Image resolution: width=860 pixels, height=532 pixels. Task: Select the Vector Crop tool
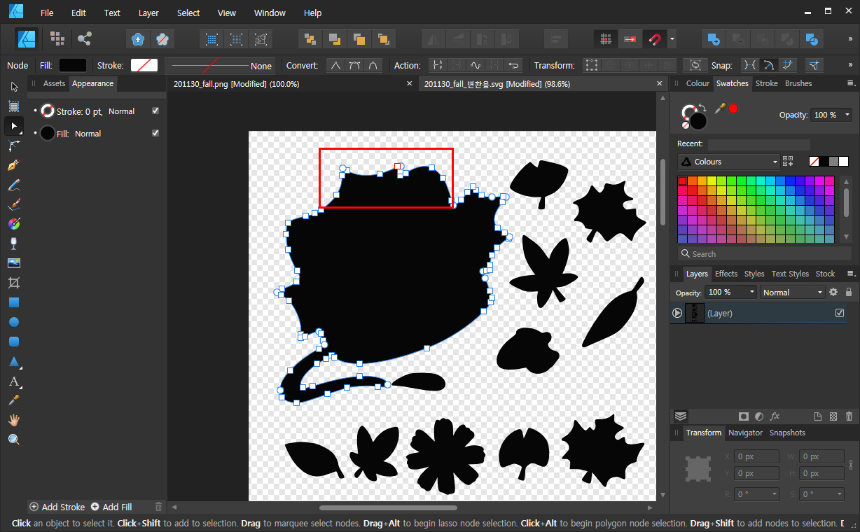click(x=14, y=282)
